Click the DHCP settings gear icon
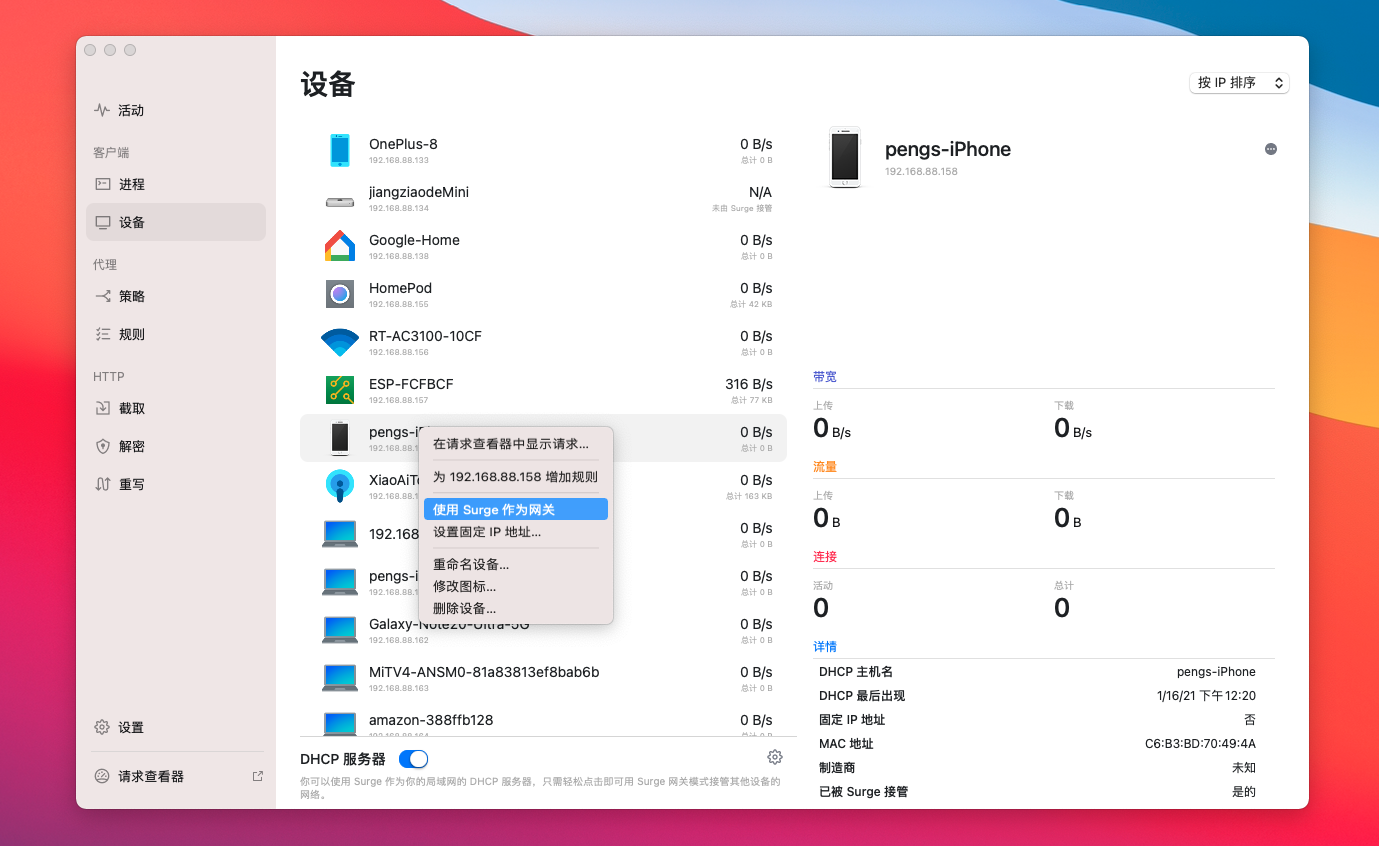Viewport: 1379px width, 846px height. click(x=774, y=757)
